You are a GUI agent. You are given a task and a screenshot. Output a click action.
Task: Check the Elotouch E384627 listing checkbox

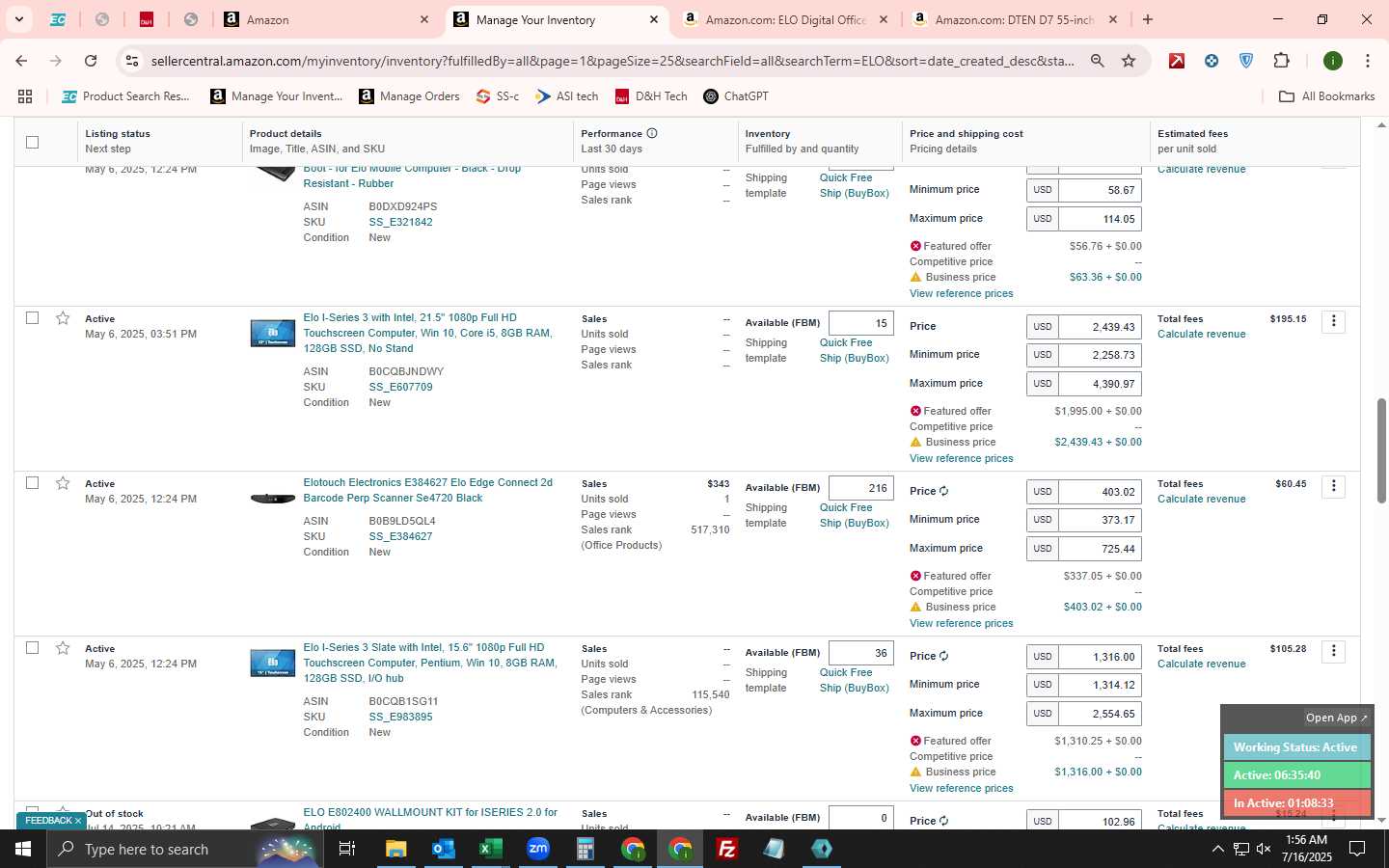point(32,482)
